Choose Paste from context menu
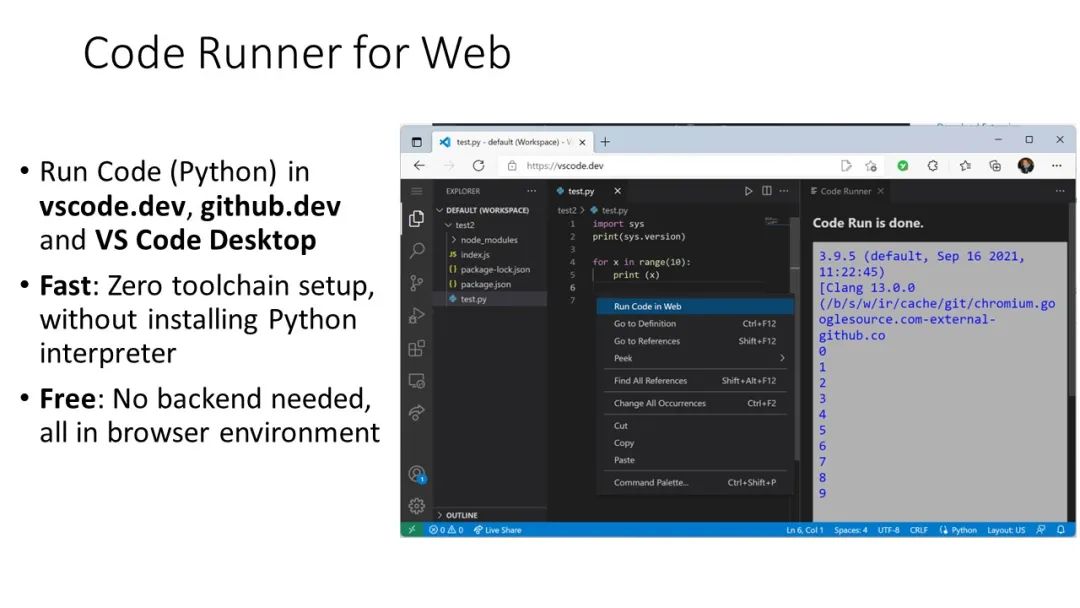This screenshot has width=1080, height=608. pyautogui.click(x=695, y=460)
